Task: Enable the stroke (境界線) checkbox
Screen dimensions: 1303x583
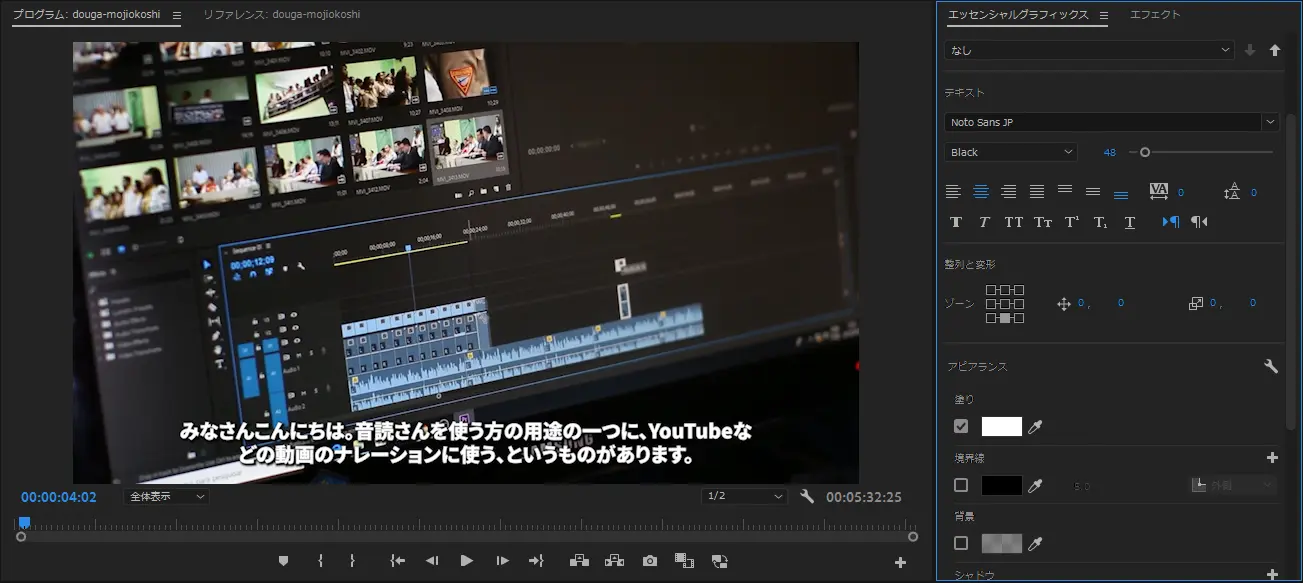Action: 961,484
